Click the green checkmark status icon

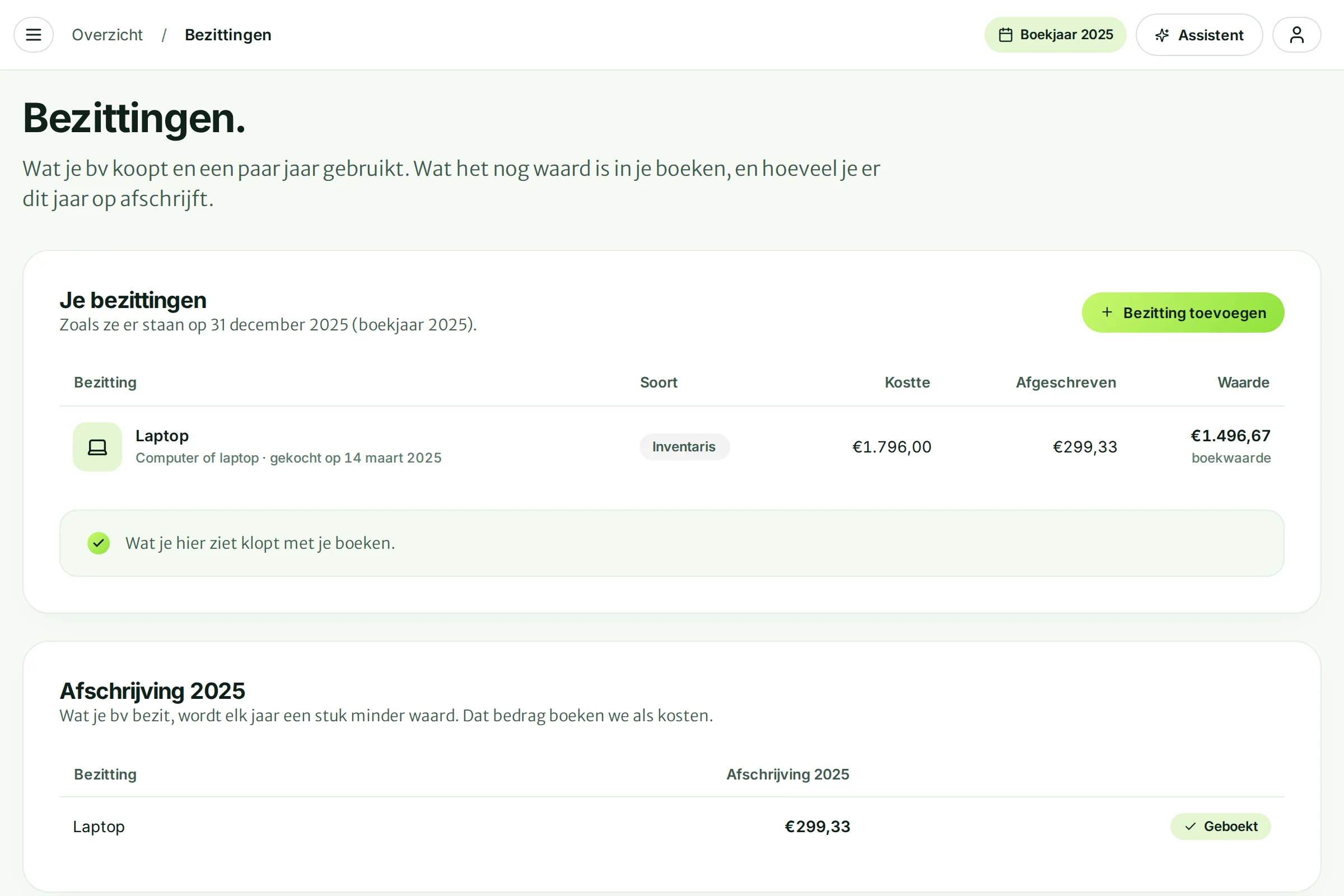tap(99, 543)
